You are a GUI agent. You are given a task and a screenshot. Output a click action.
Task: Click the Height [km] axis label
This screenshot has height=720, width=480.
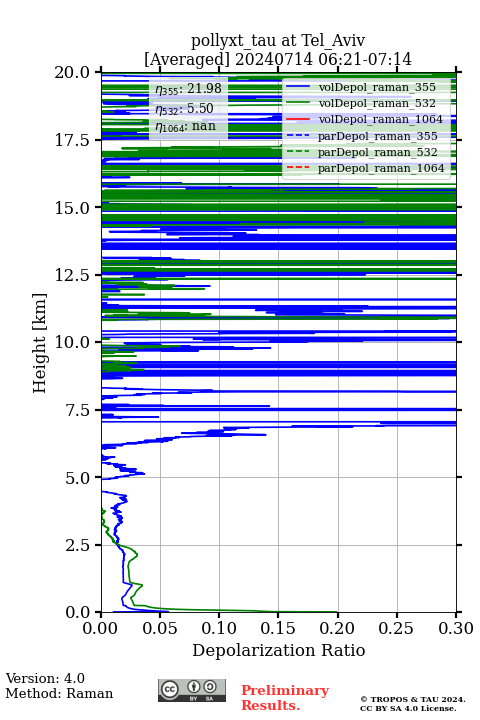pyautogui.click(x=40, y=343)
